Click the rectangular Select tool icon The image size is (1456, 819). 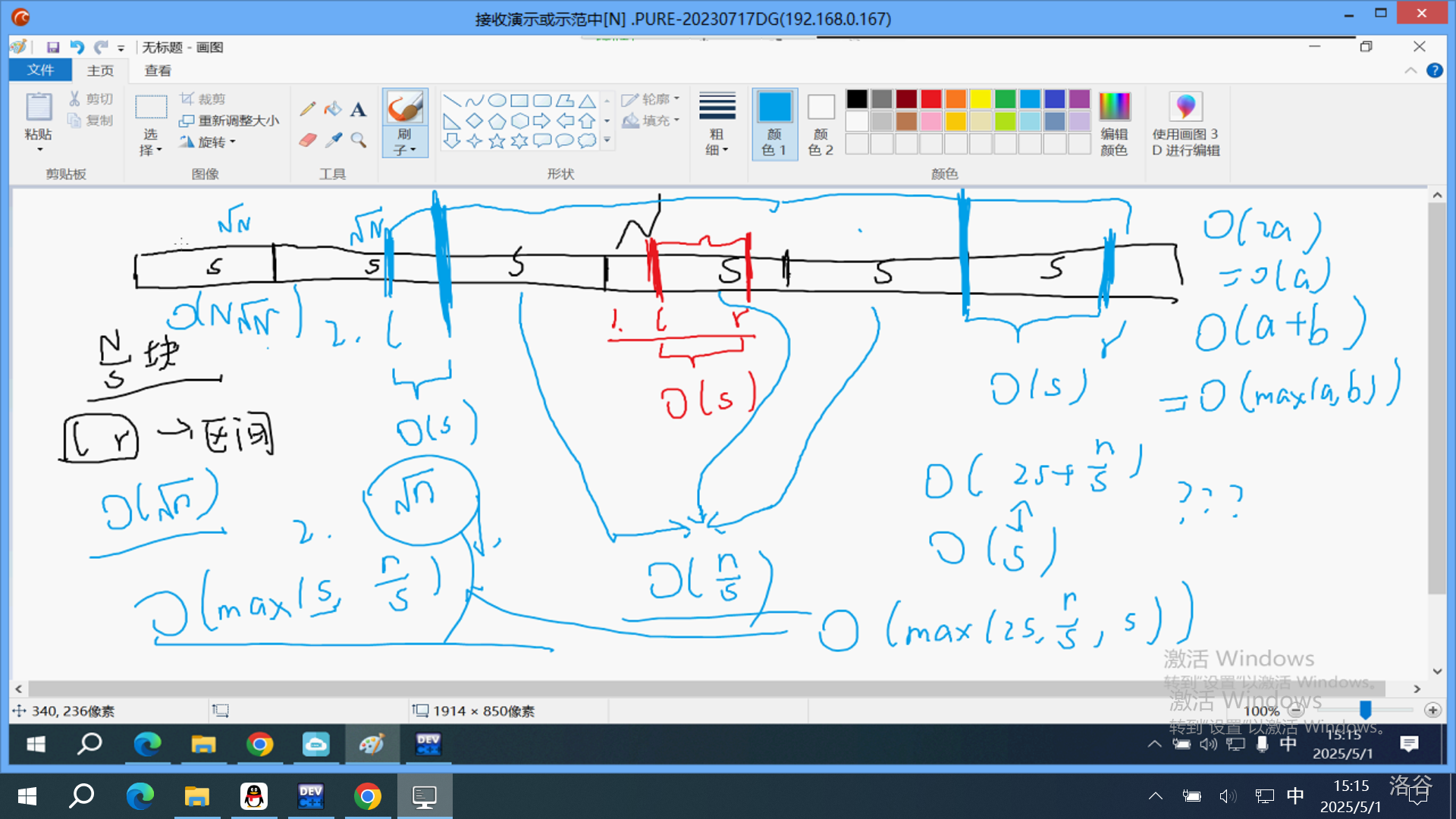tap(151, 107)
